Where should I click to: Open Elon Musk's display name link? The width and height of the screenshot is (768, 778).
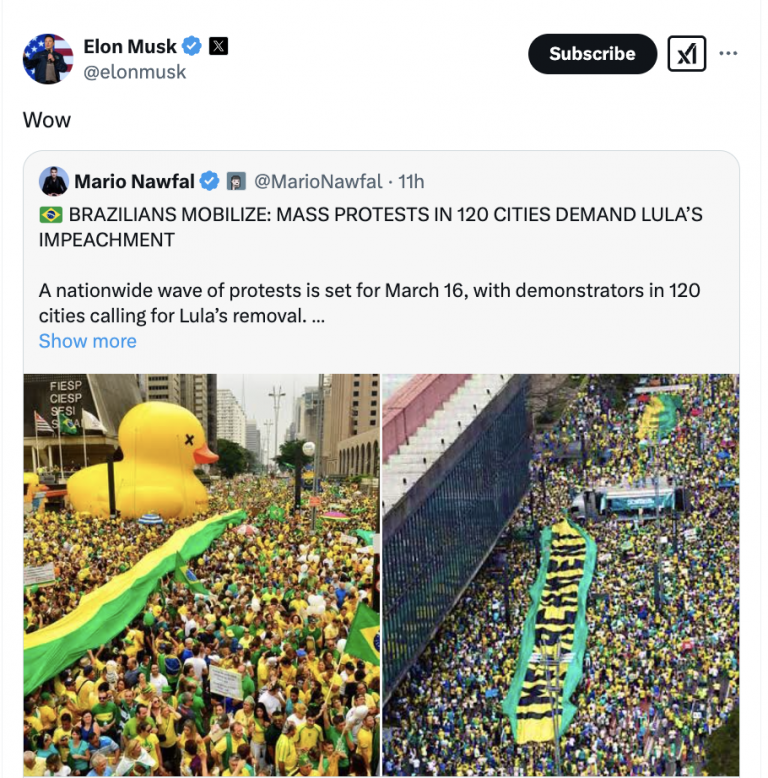[129, 46]
